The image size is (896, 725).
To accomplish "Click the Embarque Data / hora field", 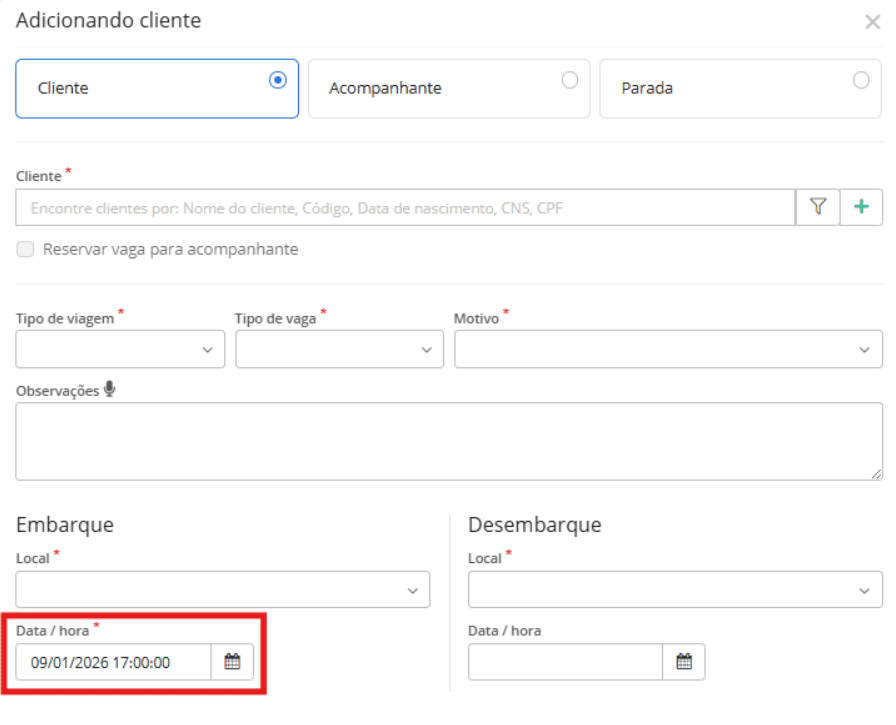I will (113, 662).
